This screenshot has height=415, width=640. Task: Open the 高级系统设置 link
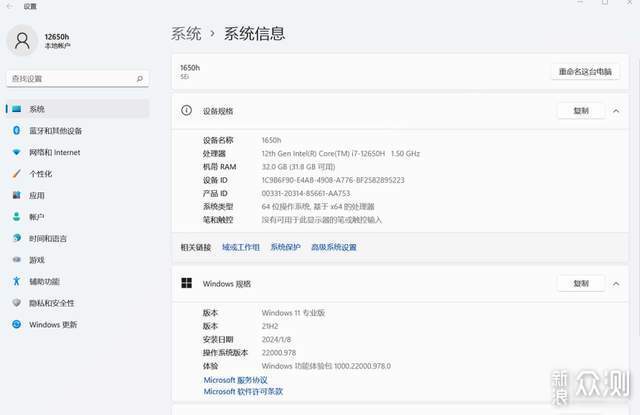click(x=333, y=247)
